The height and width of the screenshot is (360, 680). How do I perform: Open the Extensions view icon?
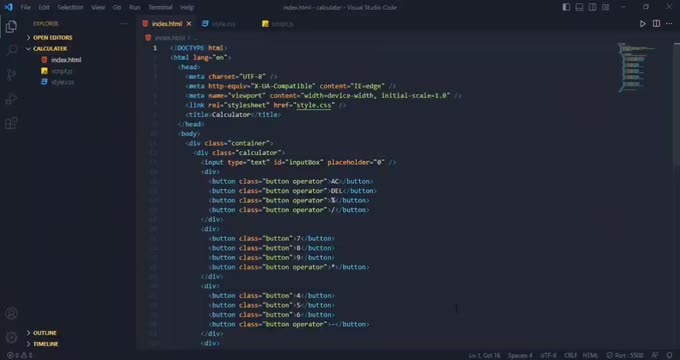point(11,123)
